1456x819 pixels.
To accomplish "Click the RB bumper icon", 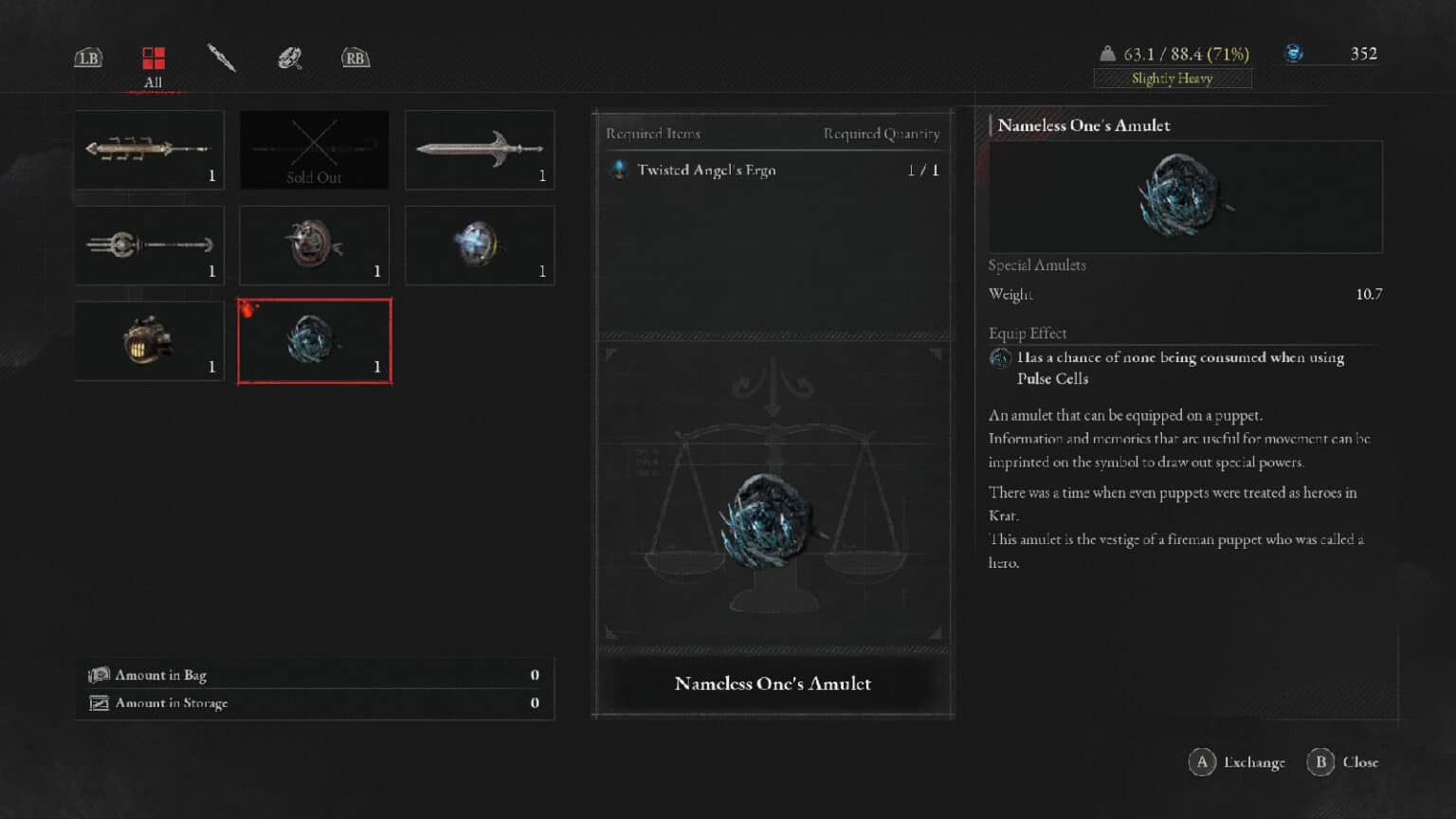I will tap(355, 58).
